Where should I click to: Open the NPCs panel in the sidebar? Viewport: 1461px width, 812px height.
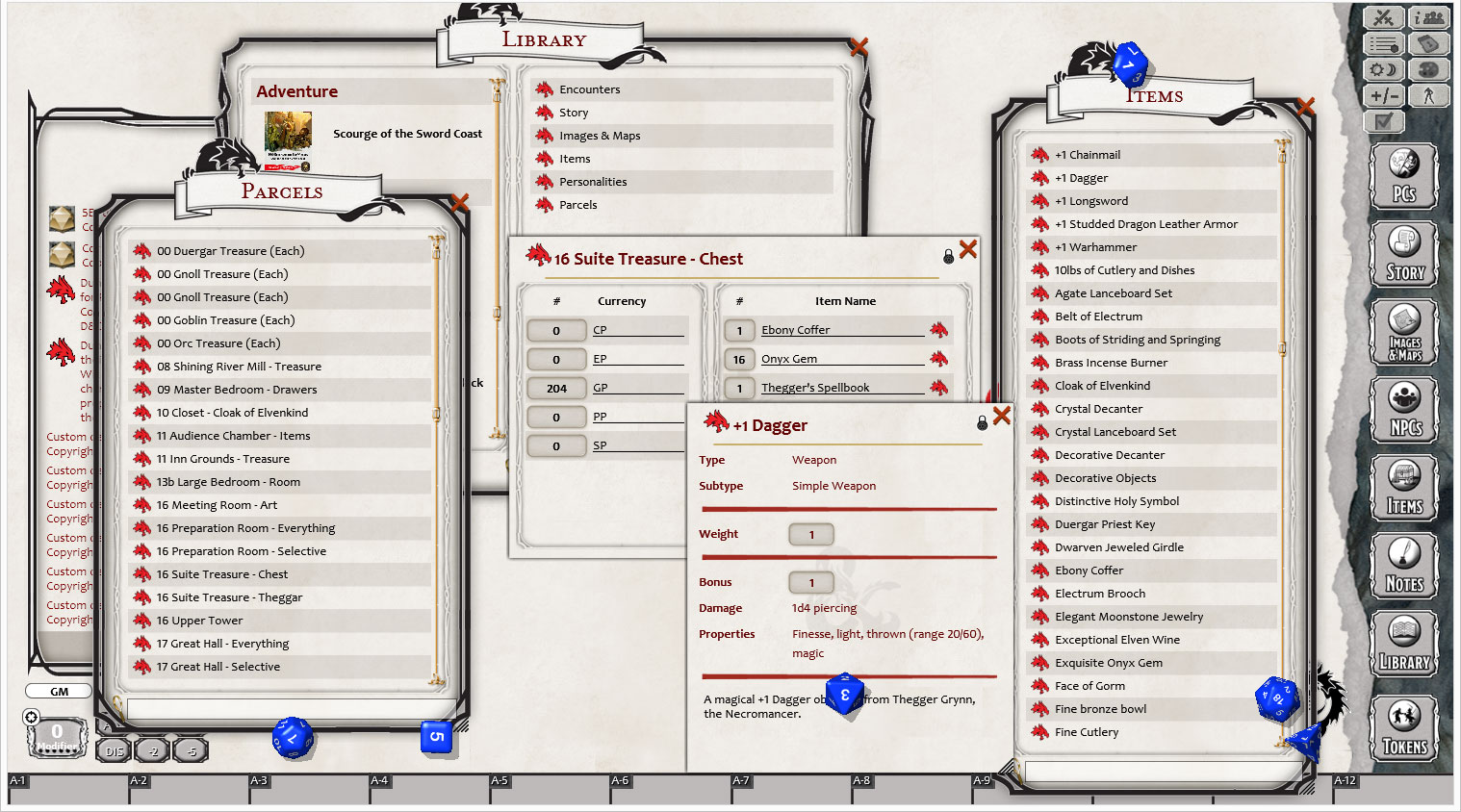(1403, 409)
